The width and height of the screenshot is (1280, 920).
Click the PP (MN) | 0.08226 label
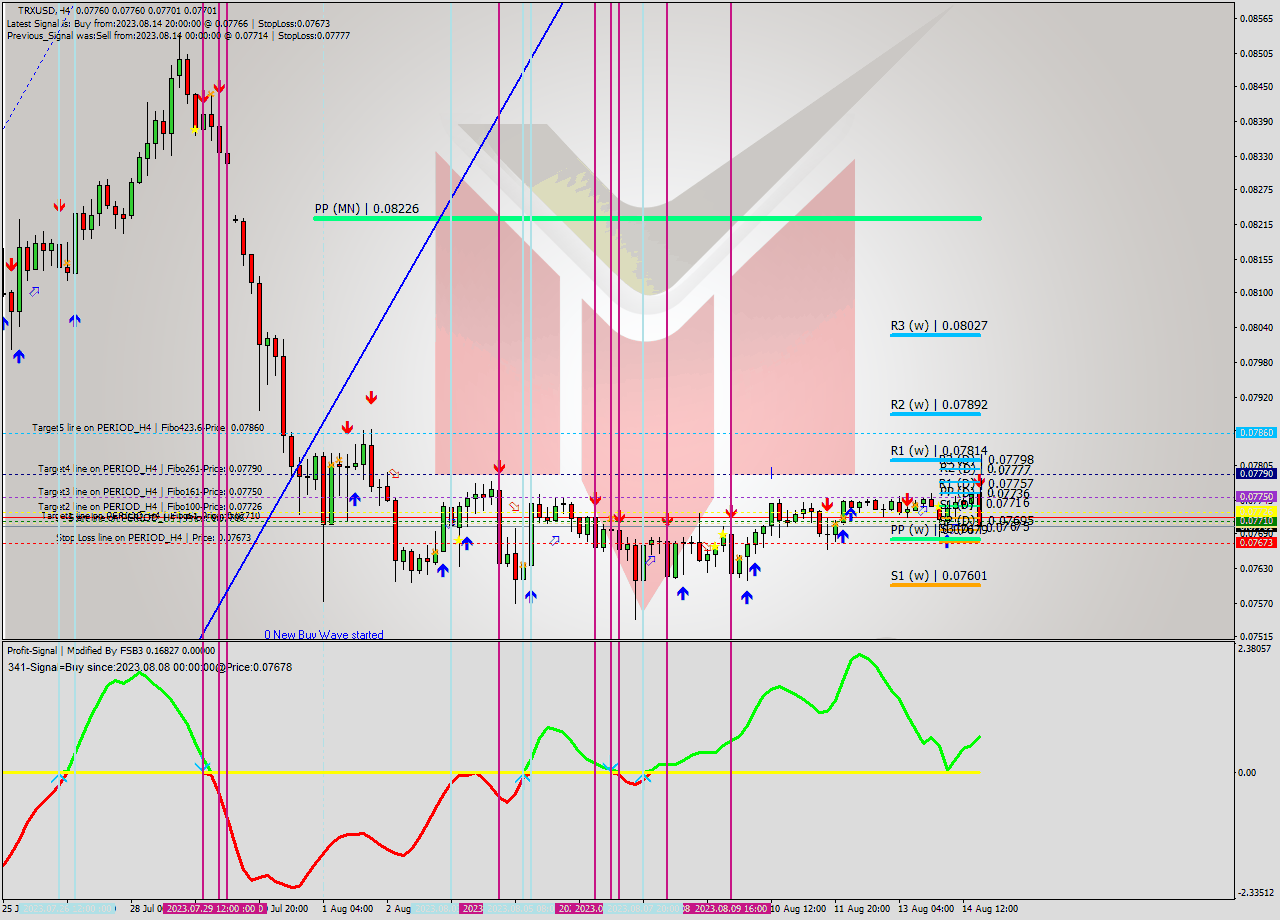pos(366,209)
